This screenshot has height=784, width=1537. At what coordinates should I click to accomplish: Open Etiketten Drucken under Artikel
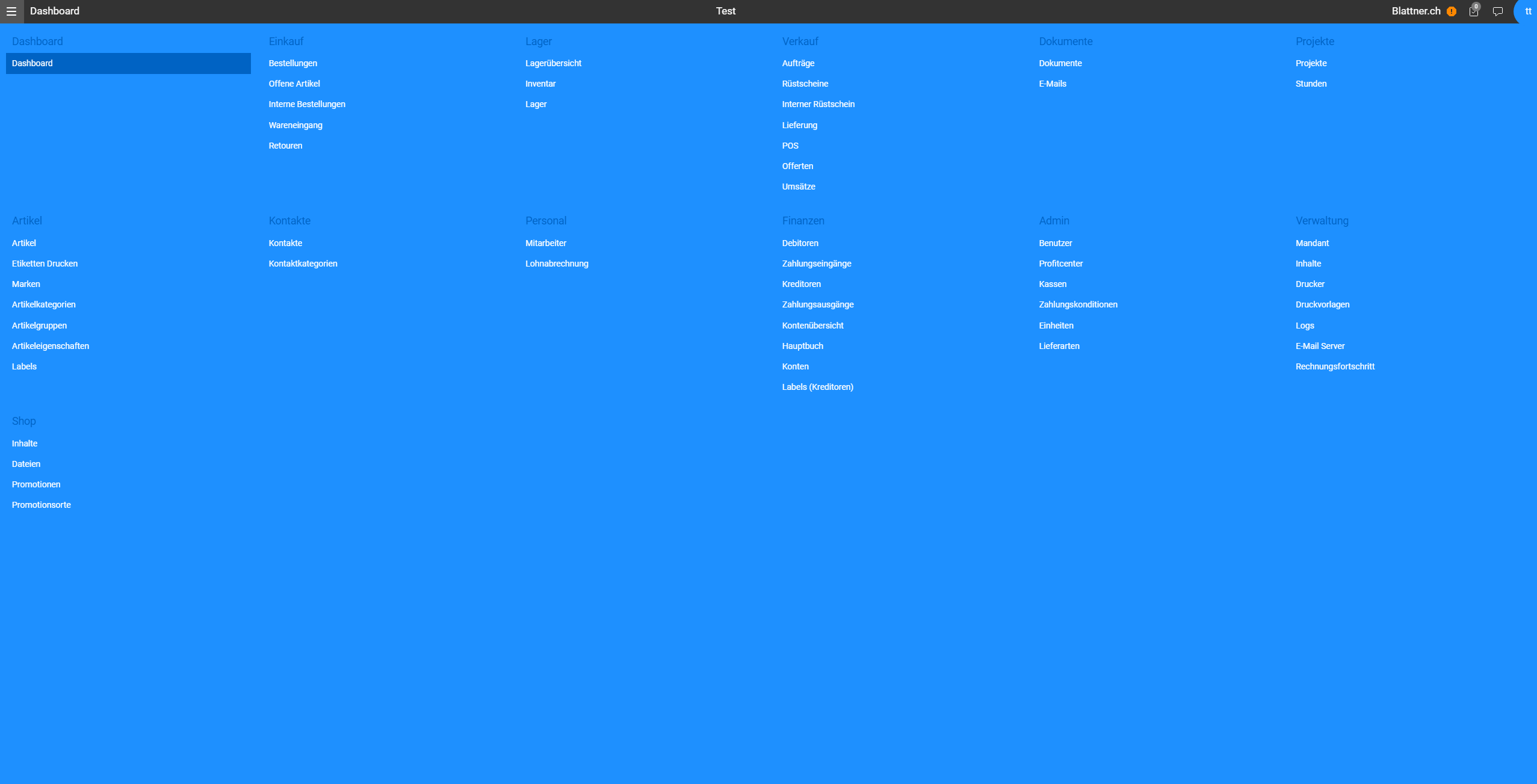(45, 264)
